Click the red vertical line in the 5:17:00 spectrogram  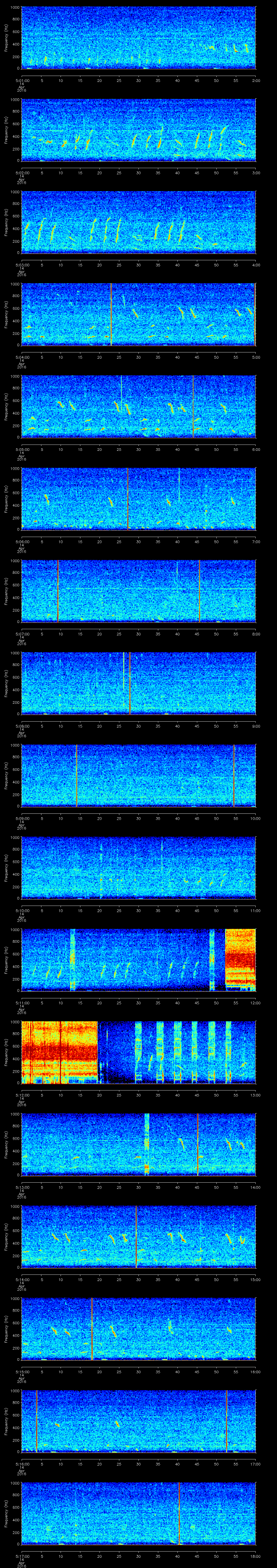(179, 1513)
